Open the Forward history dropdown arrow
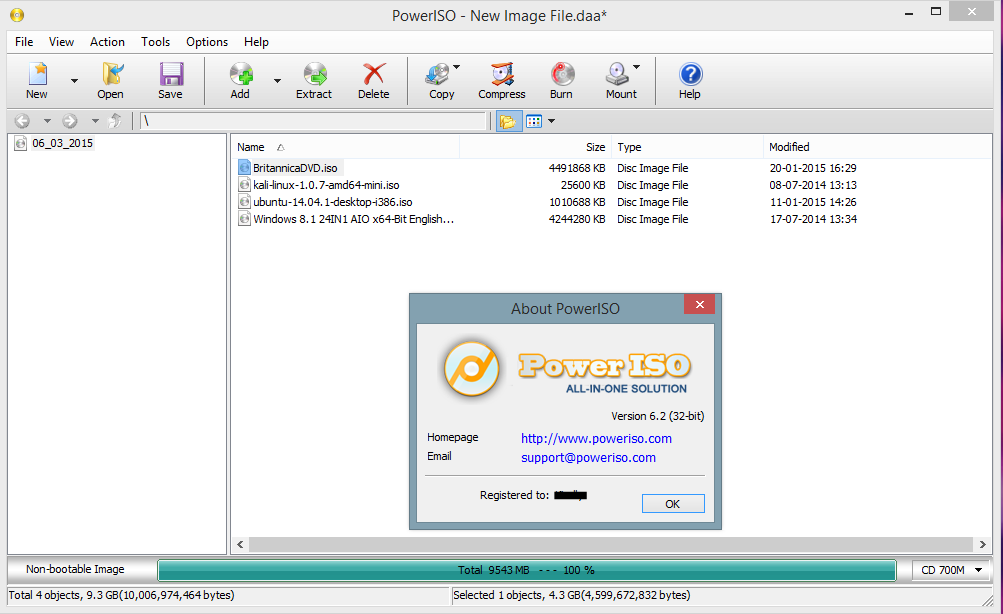 pyautogui.click(x=95, y=121)
